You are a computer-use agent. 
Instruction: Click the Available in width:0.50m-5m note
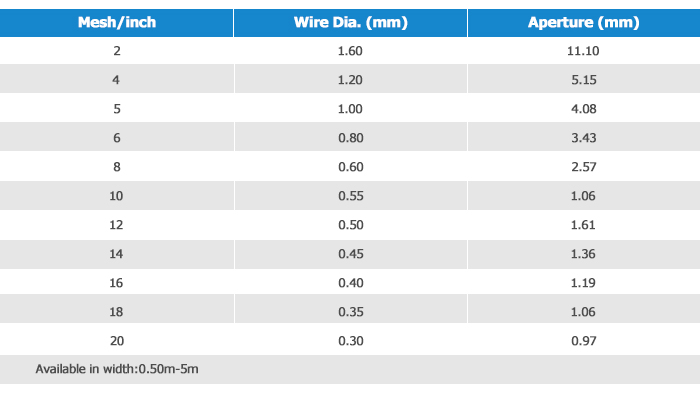[x=117, y=369]
